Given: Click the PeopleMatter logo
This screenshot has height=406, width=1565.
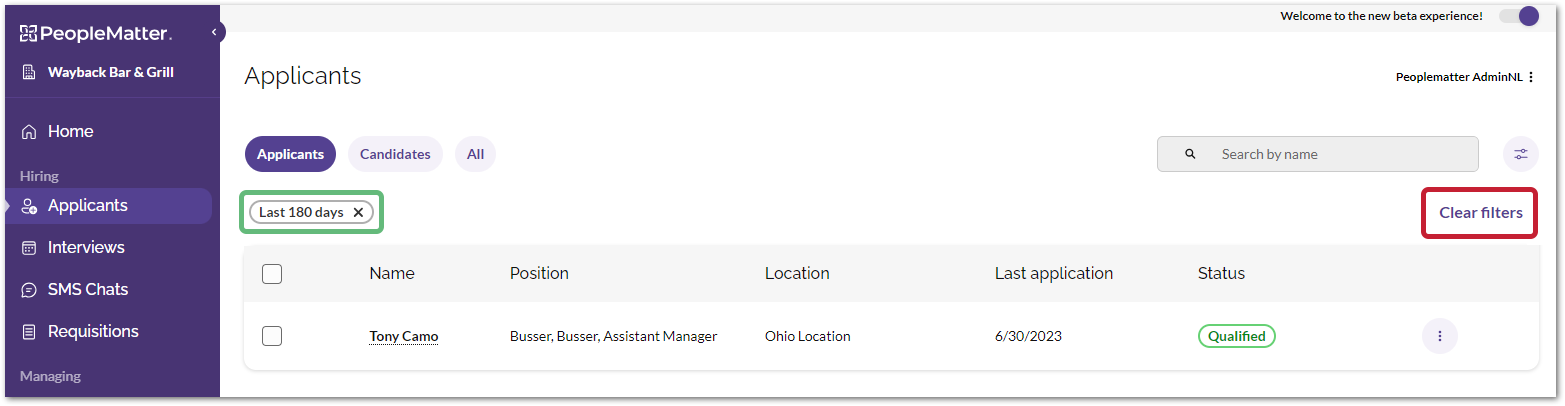Looking at the screenshot, I should point(96,34).
